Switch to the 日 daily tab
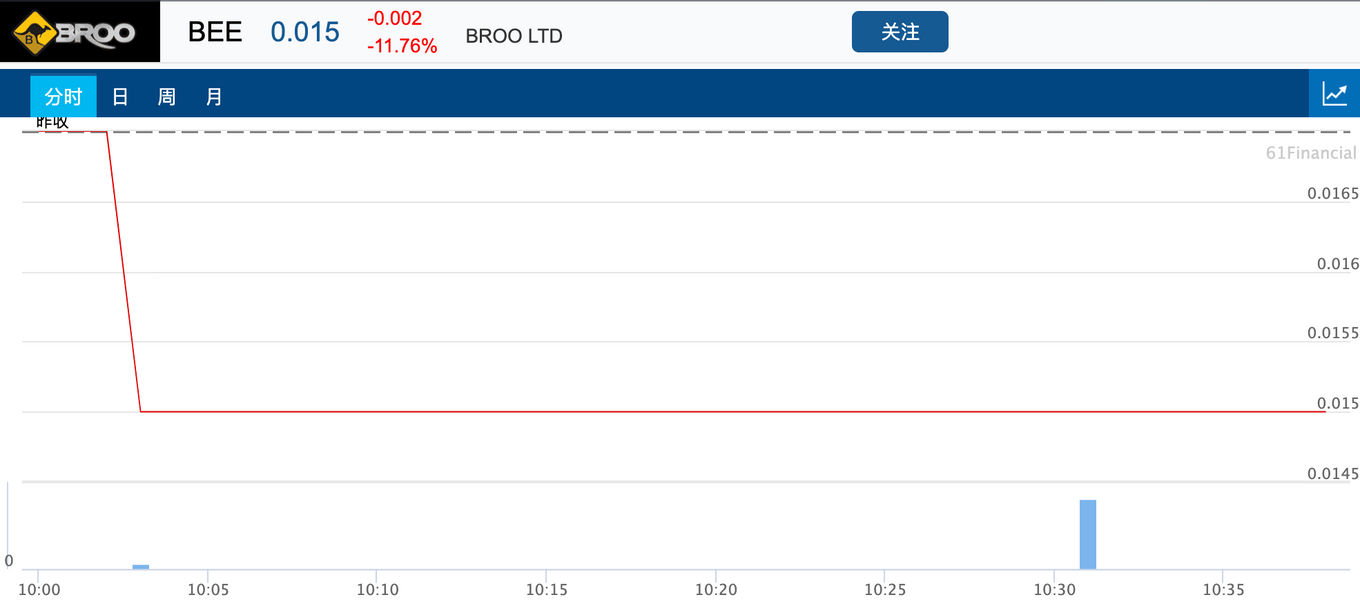Screen dimensions: 1360x606 120,96
